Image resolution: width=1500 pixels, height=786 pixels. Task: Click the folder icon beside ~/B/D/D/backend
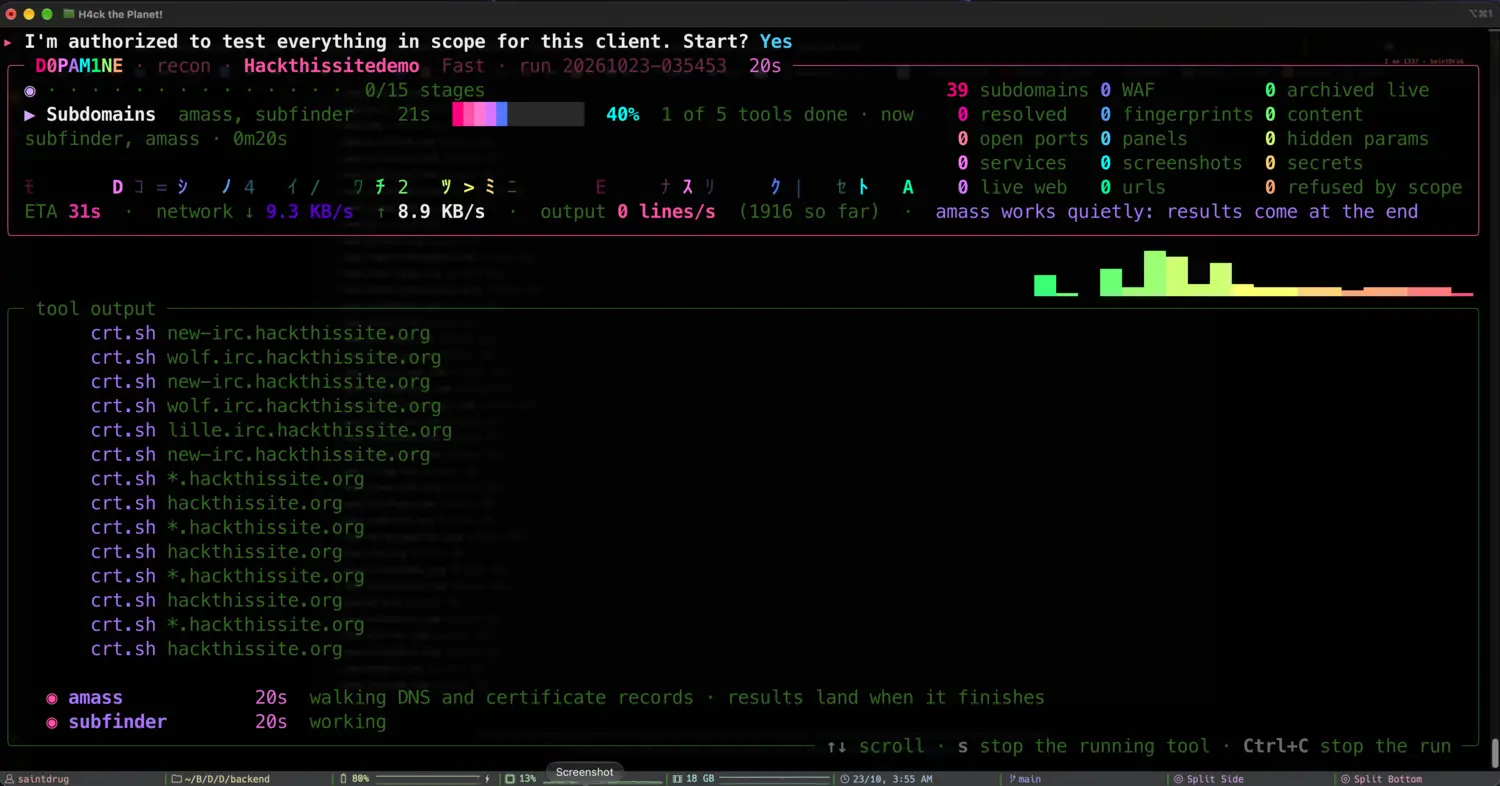(177, 778)
